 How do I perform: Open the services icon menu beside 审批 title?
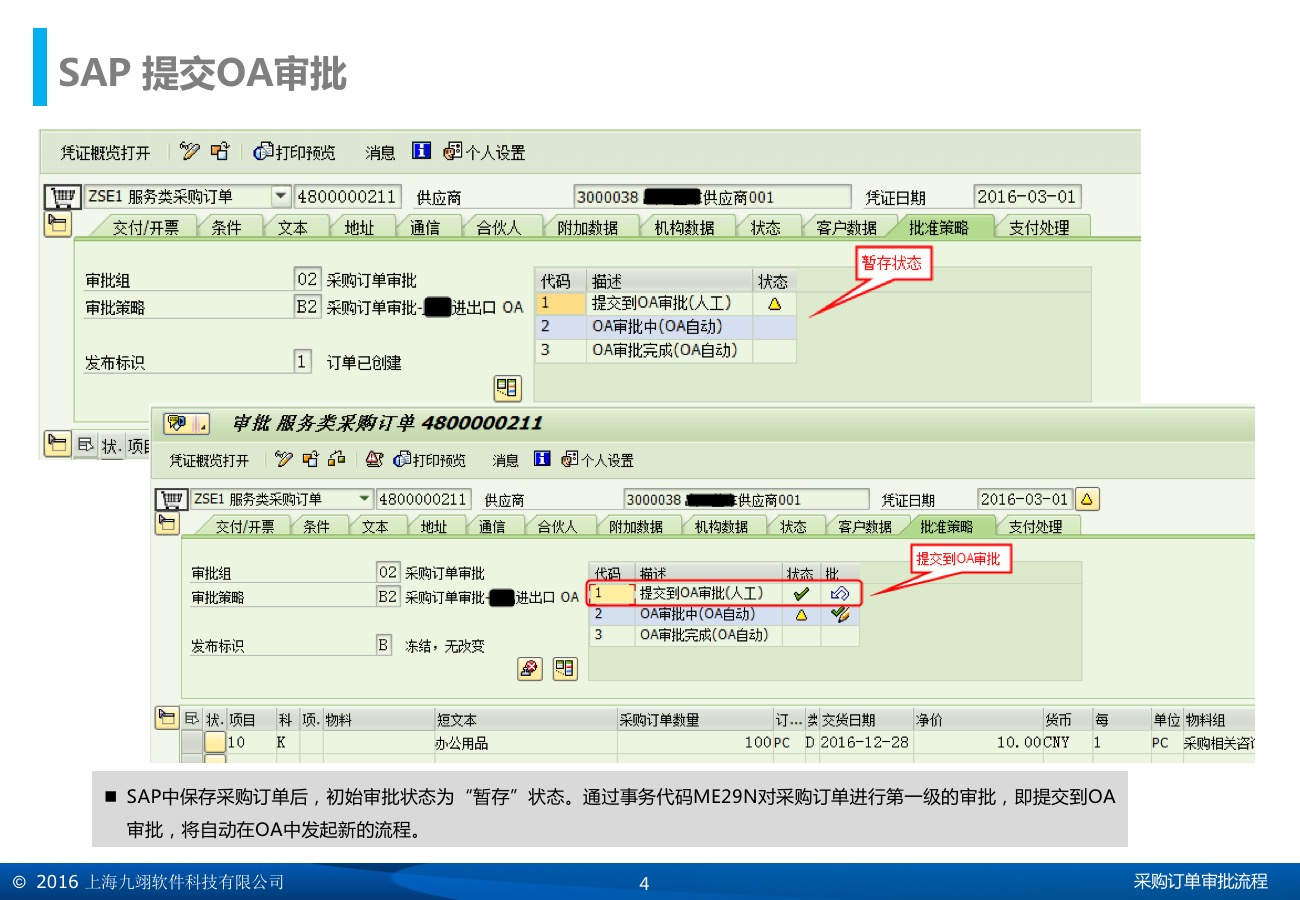(x=187, y=424)
